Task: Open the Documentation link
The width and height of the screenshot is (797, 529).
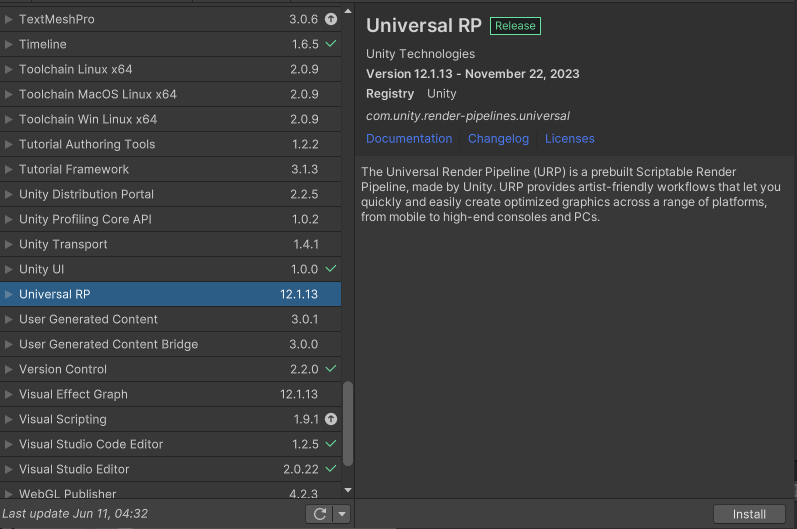Action: pos(409,139)
